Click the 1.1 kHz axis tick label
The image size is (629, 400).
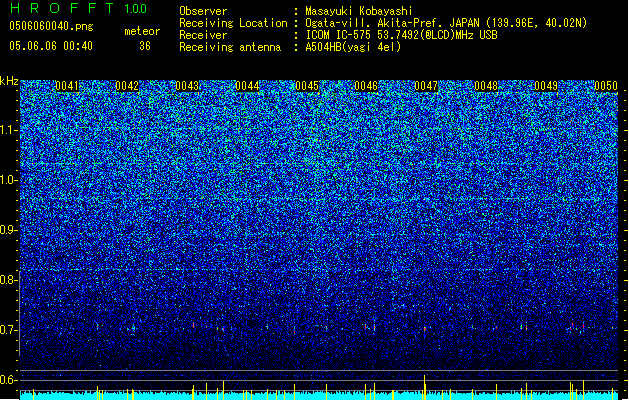click(9, 130)
